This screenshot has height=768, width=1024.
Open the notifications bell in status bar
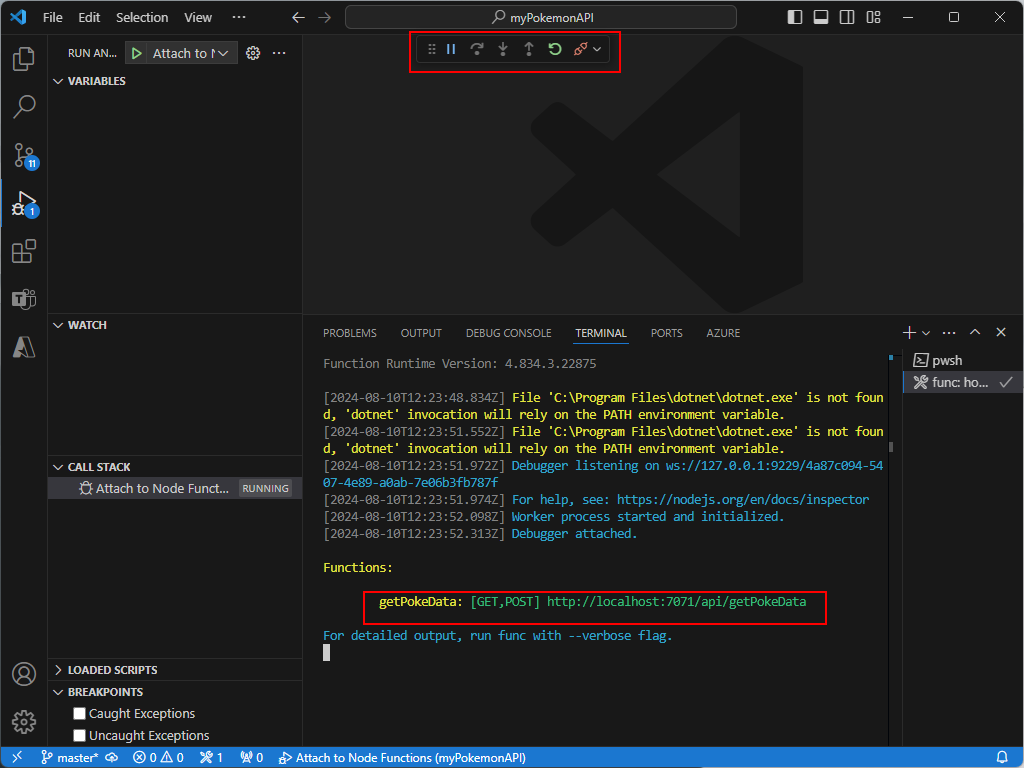click(1002, 758)
